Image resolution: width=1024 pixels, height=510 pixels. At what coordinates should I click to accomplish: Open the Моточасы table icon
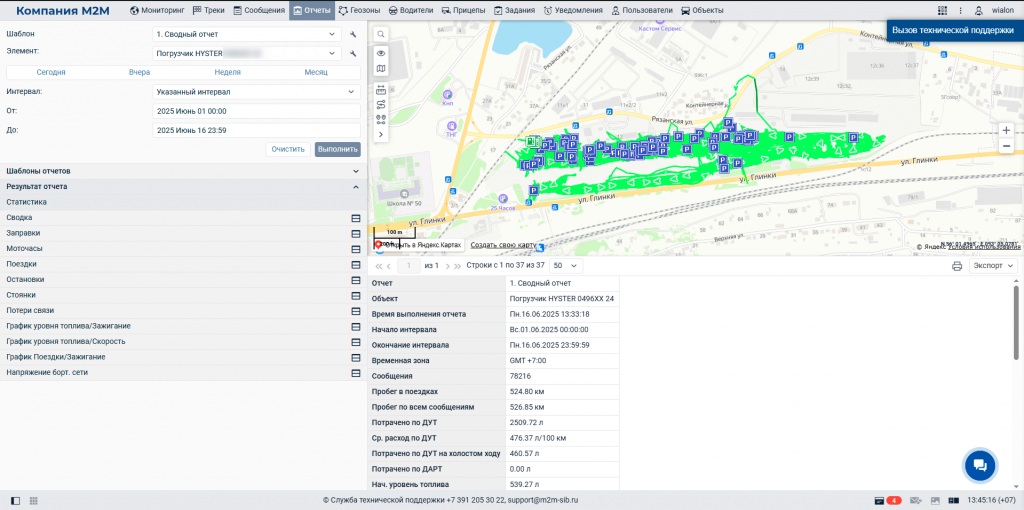click(356, 249)
